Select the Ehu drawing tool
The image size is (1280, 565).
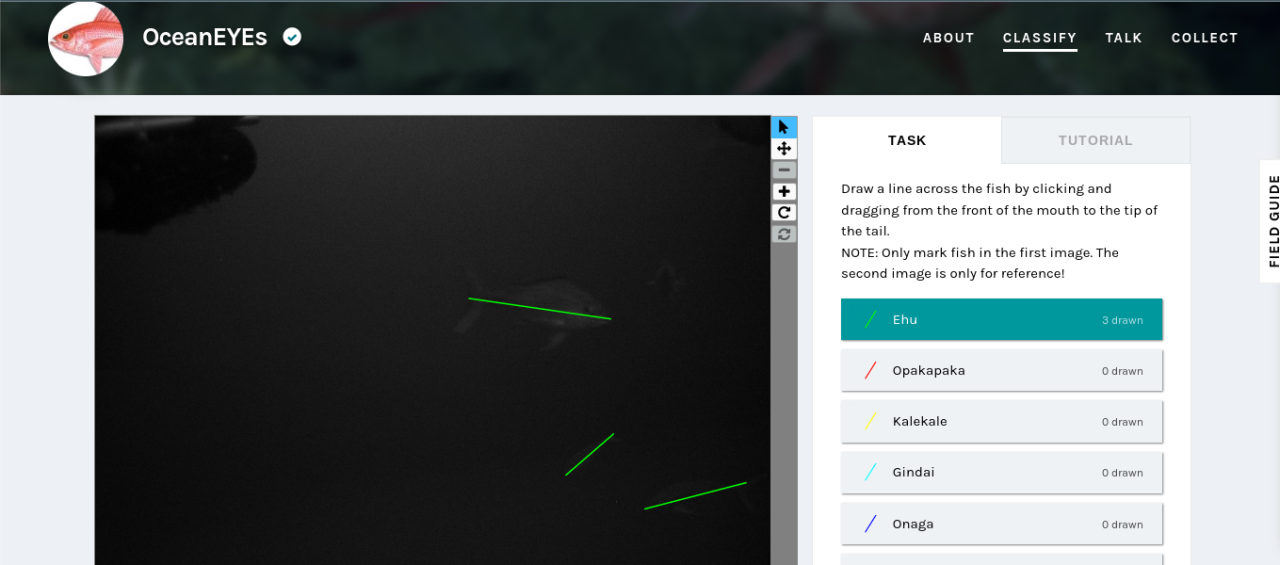click(1002, 320)
